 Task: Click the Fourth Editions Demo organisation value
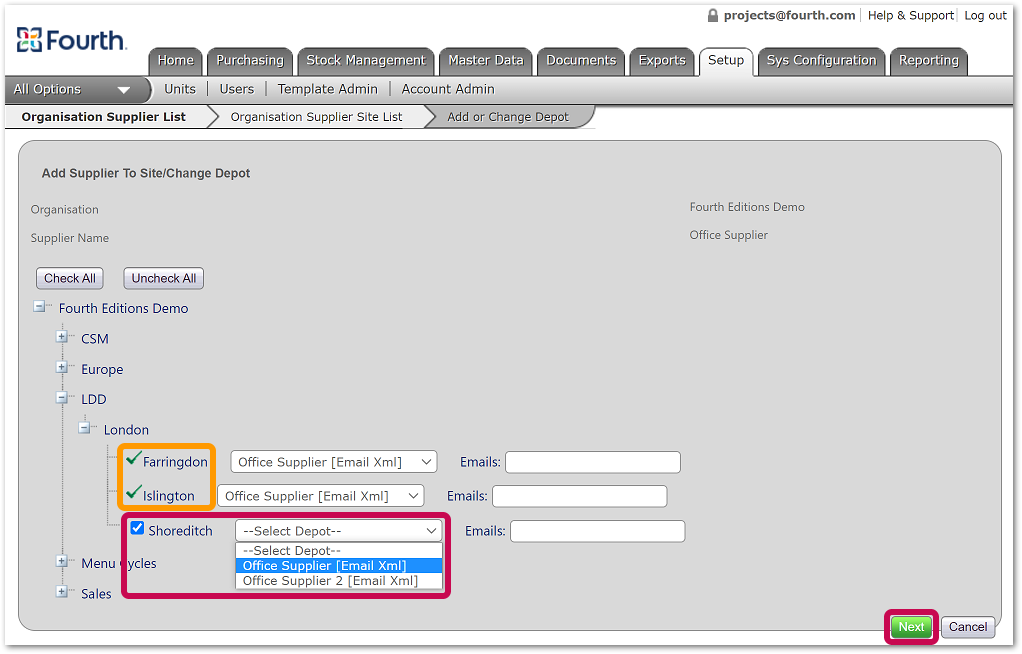point(747,207)
